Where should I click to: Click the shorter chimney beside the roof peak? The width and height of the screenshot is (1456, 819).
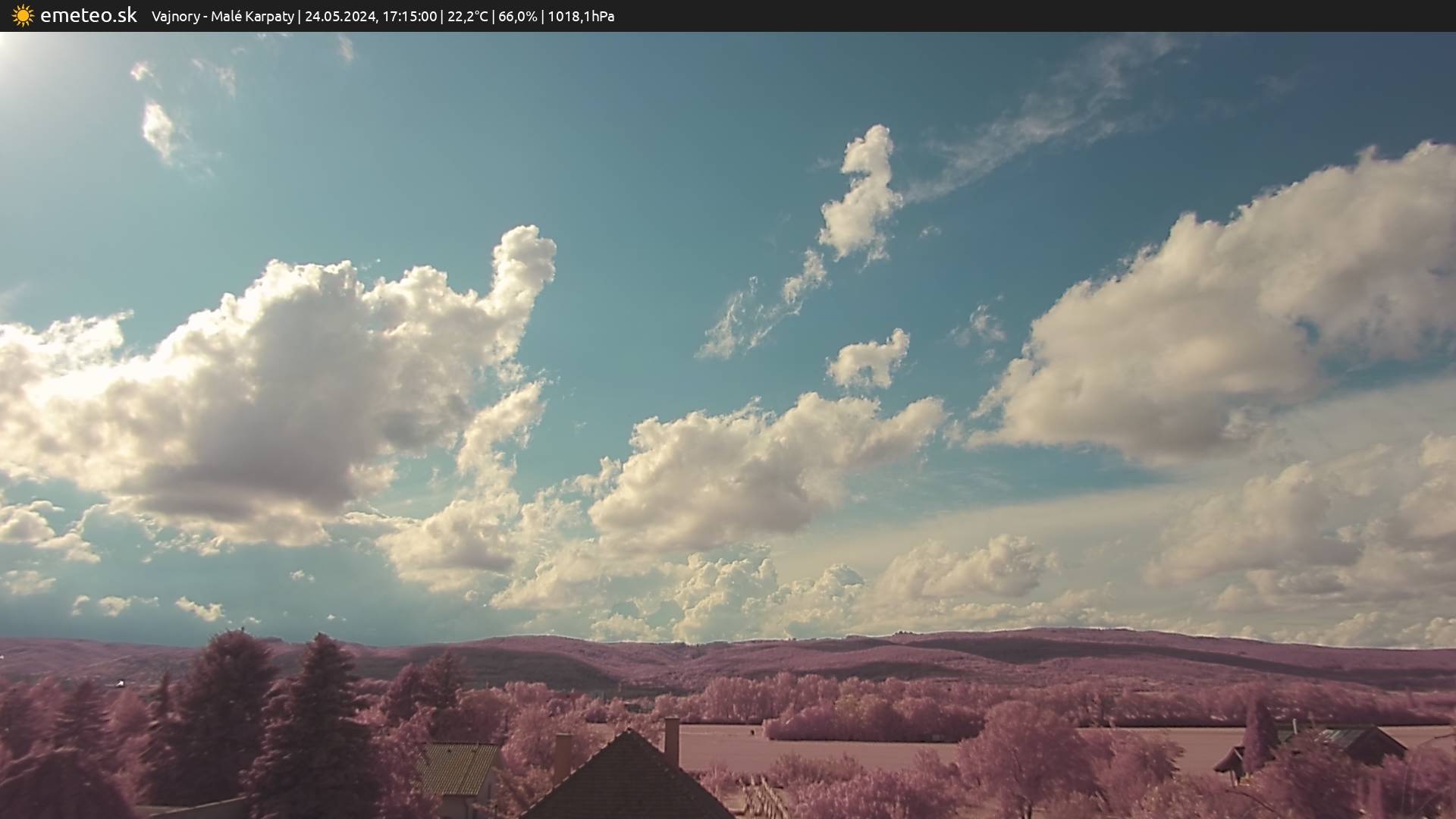[562, 756]
